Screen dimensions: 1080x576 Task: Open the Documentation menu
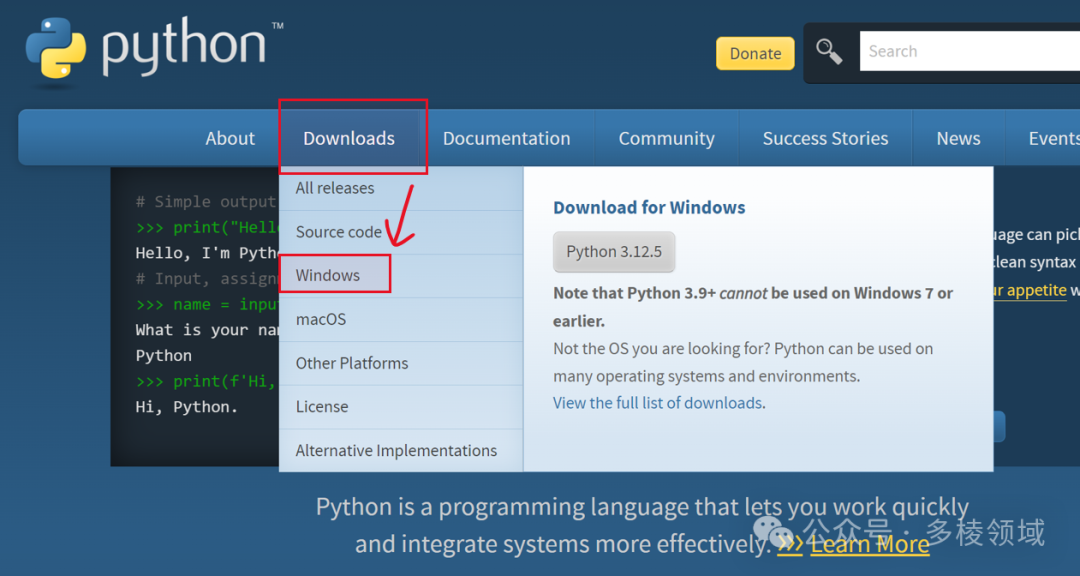click(506, 138)
